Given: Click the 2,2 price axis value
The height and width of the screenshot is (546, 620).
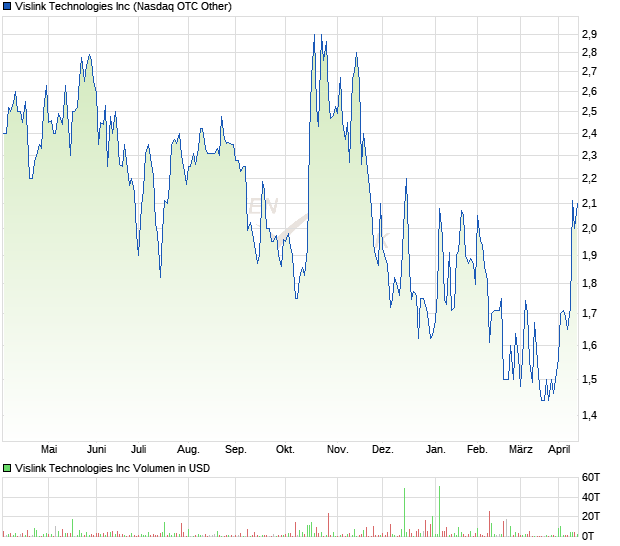Looking at the screenshot, I should tap(589, 179).
